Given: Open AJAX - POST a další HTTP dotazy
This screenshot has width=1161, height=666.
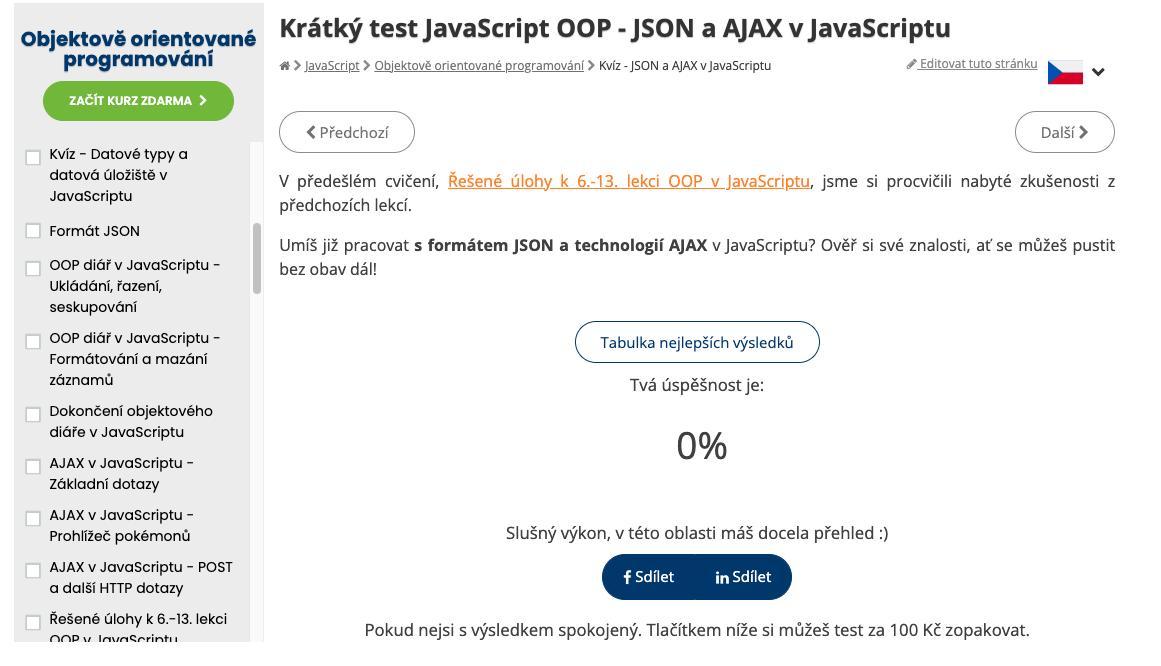Looking at the screenshot, I should [x=141, y=577].
